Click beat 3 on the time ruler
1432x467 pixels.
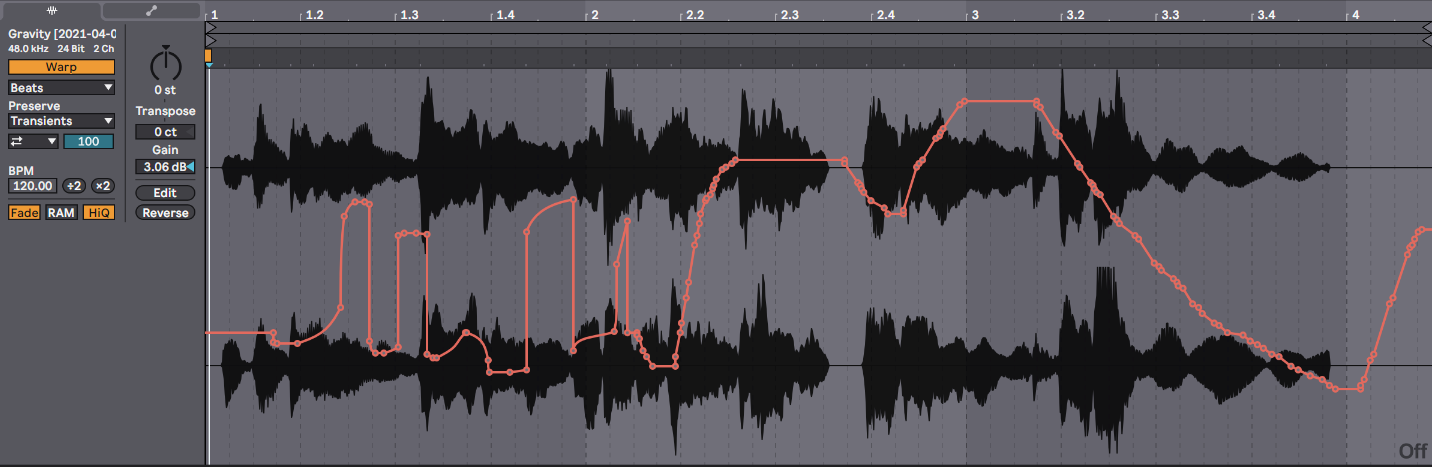[x=975, y=16]
